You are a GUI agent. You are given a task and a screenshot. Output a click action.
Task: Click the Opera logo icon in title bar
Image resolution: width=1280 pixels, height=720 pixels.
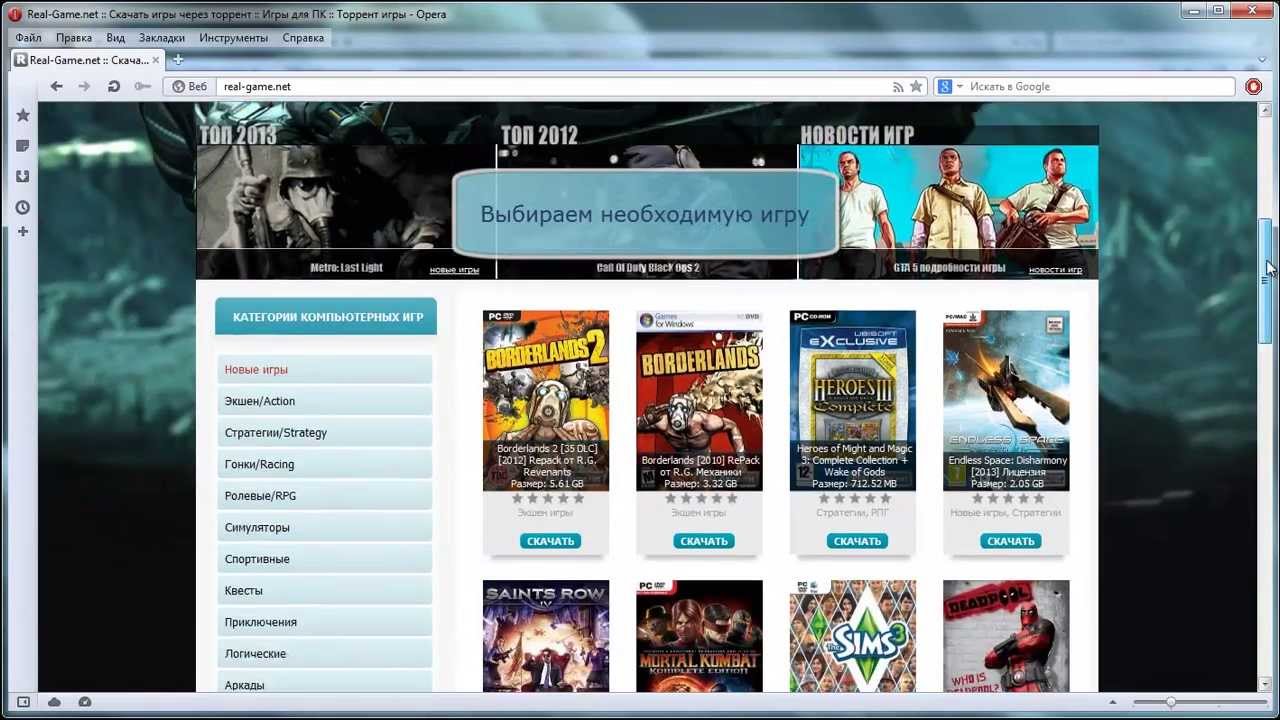tap(14, 14)
